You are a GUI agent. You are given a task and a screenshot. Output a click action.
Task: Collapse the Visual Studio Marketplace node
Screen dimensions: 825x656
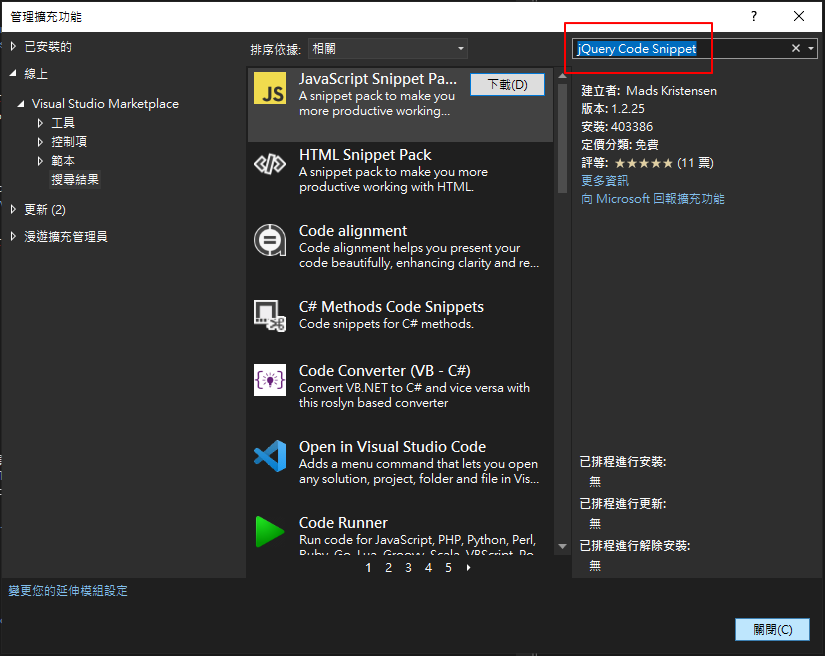pos(21,104)
